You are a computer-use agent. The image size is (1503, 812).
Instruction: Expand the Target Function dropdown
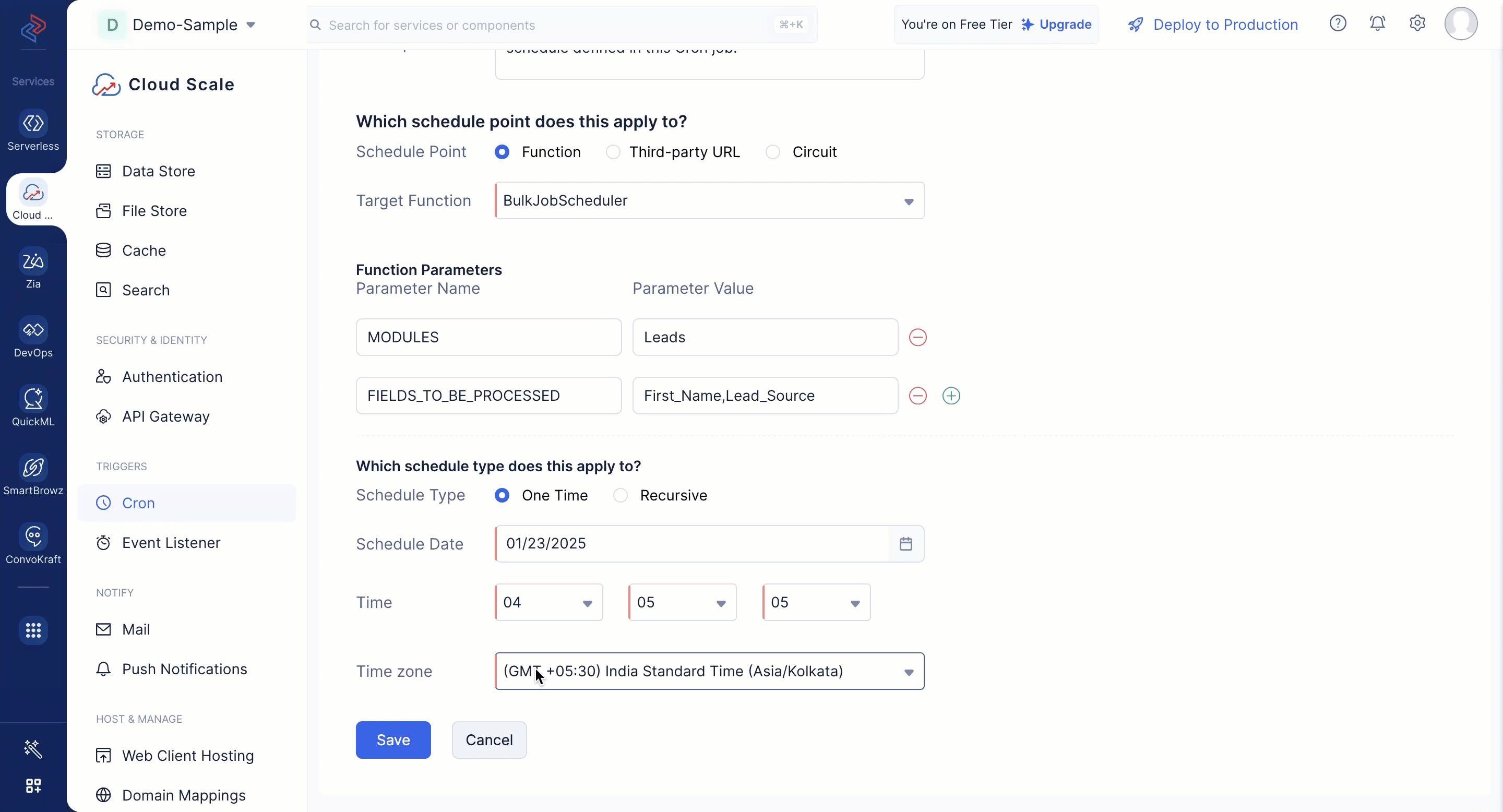909,201
